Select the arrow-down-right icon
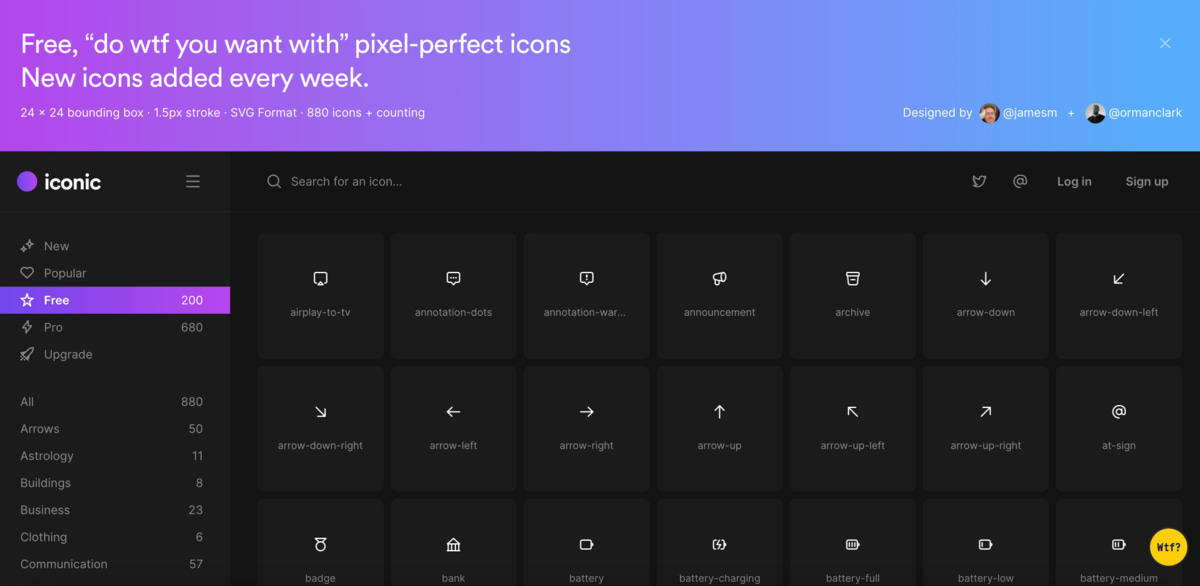The image size is (1200, 586). pyautogui.click(x=320, y=428)
